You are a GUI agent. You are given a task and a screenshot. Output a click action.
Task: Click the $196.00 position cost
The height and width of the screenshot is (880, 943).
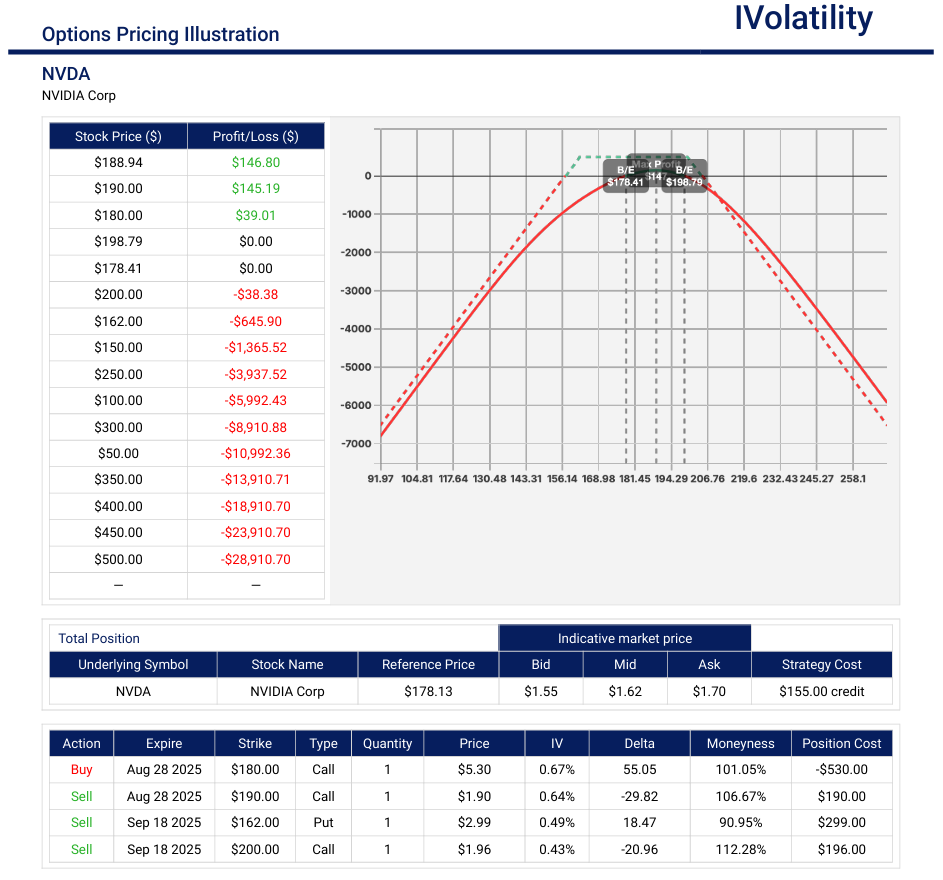pos(841,849)
